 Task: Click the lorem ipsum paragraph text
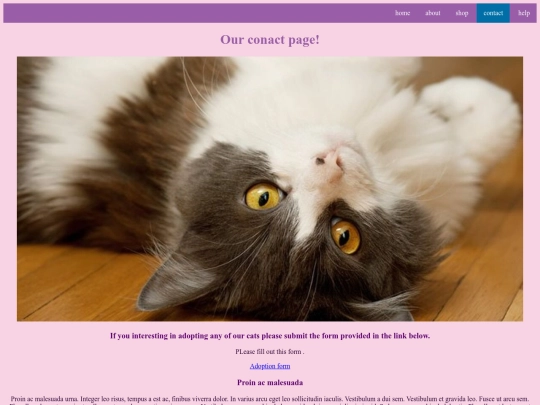[x=270, y=401]
